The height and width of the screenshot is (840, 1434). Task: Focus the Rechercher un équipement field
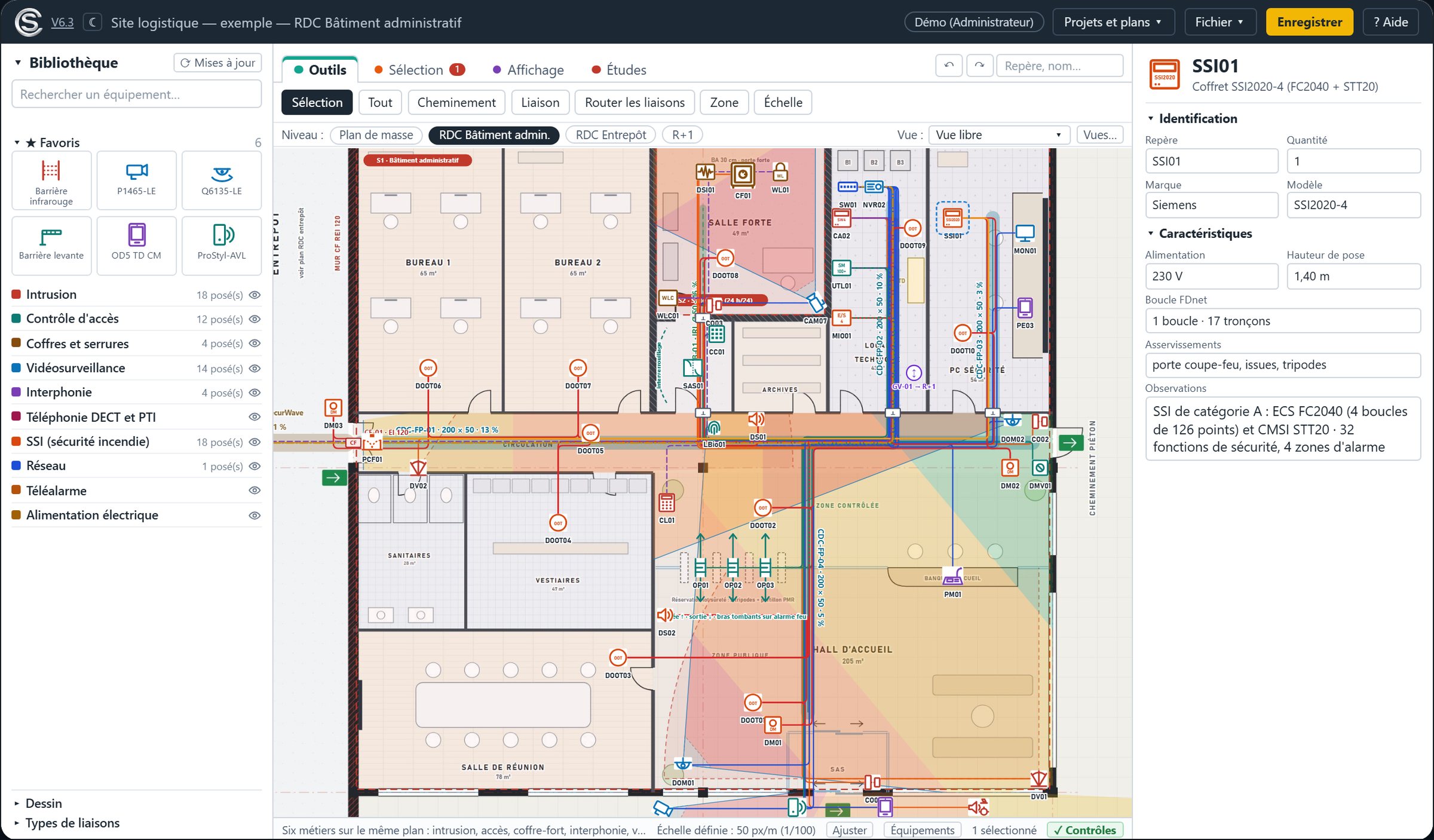[x=136, y=94]
